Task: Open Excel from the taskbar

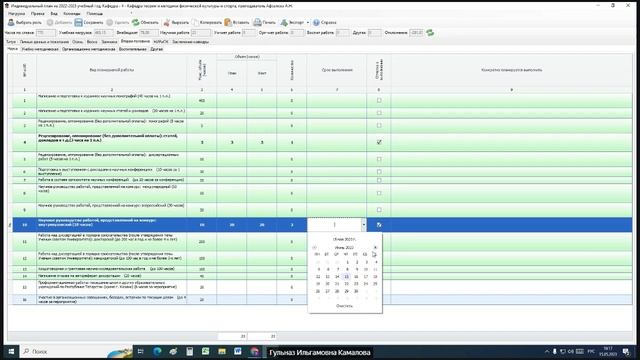Action: pyautogui.click(x=205, y=351)
